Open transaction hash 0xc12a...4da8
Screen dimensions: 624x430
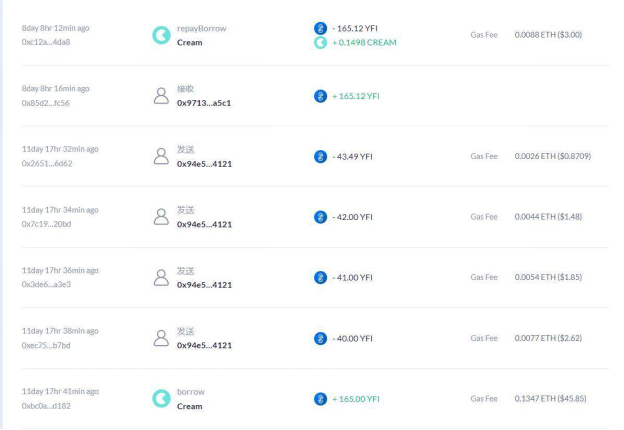click(x=46, y=42)
